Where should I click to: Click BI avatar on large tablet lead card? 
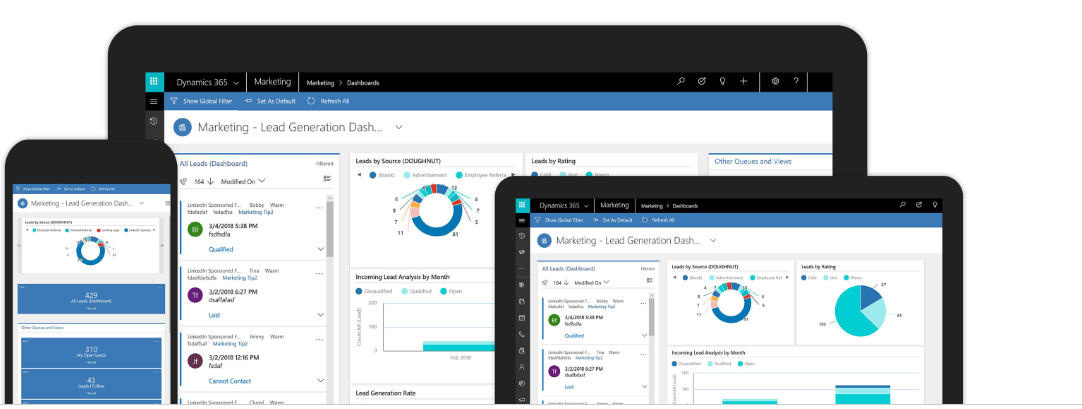(x=195, y=229)
